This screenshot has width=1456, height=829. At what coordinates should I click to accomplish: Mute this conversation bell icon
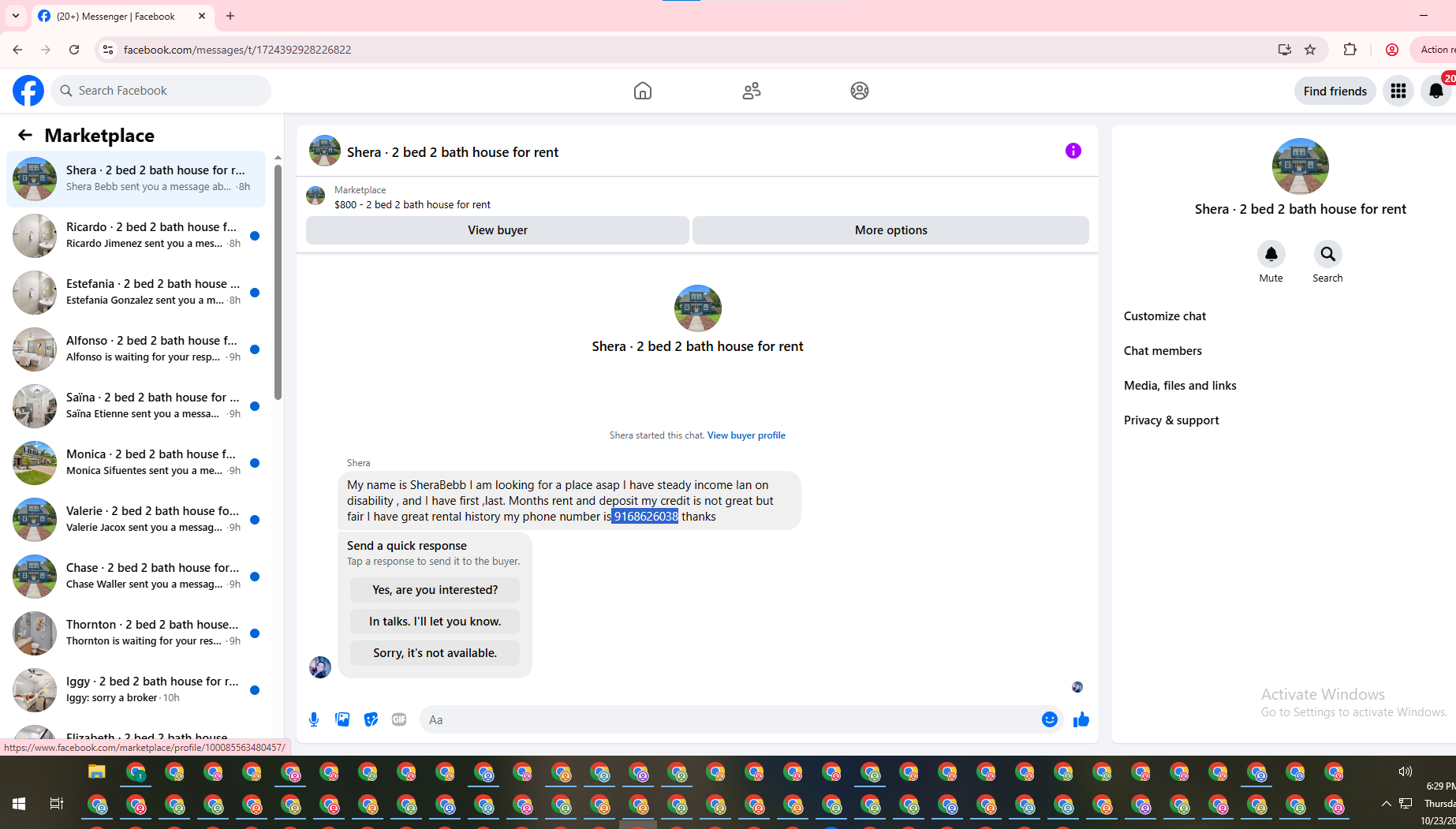[1271, 254]
